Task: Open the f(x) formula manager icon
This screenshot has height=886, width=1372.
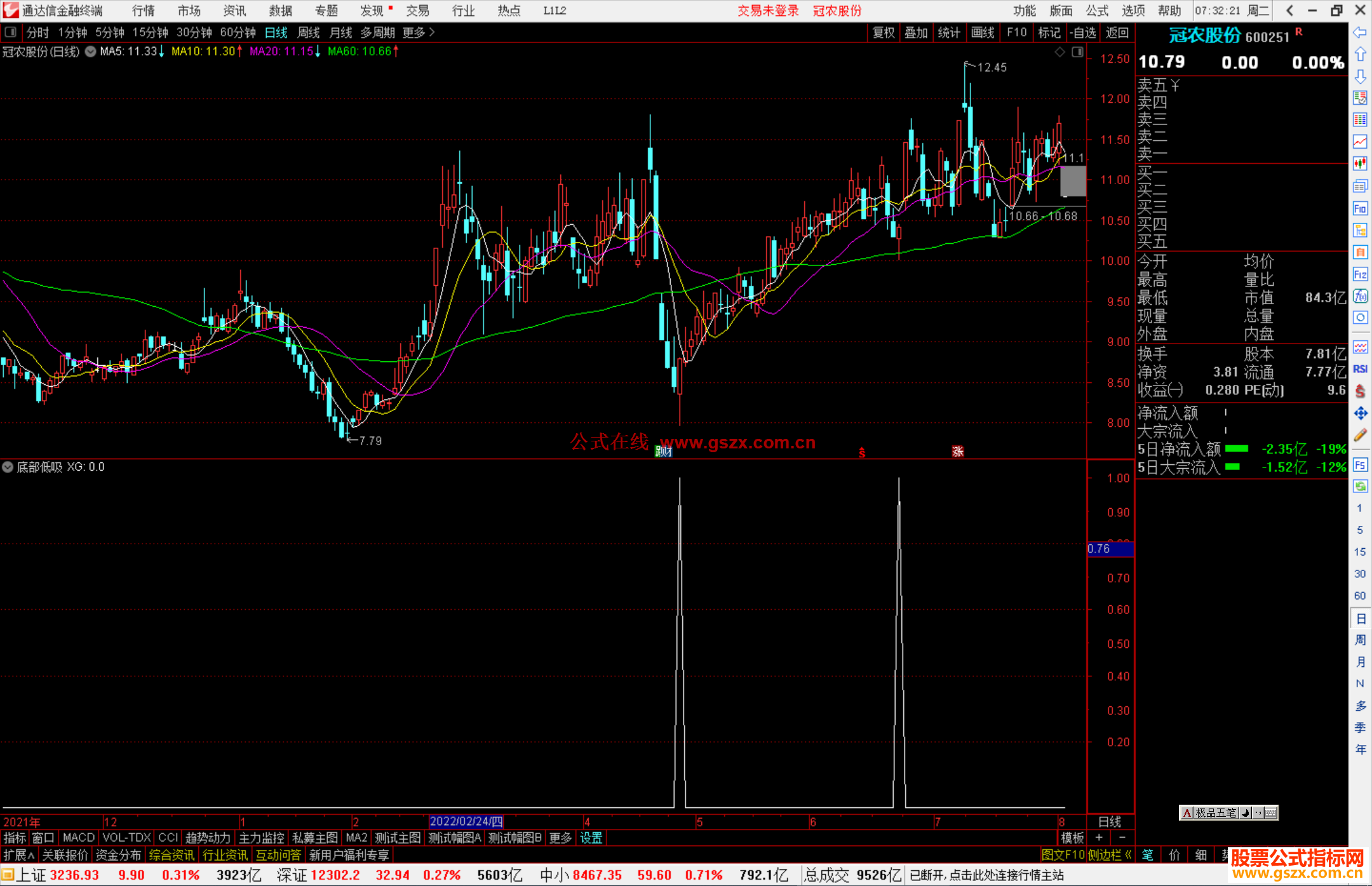Action: click(1360, 296)
